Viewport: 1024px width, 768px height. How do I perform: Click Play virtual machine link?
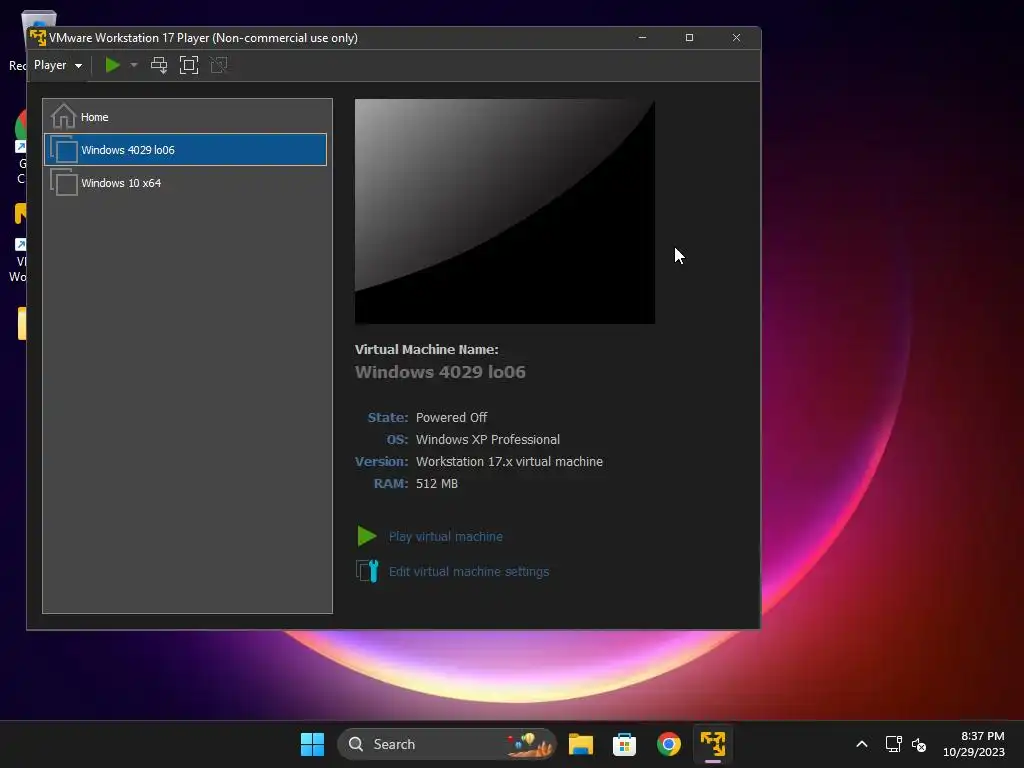point(445,536)
